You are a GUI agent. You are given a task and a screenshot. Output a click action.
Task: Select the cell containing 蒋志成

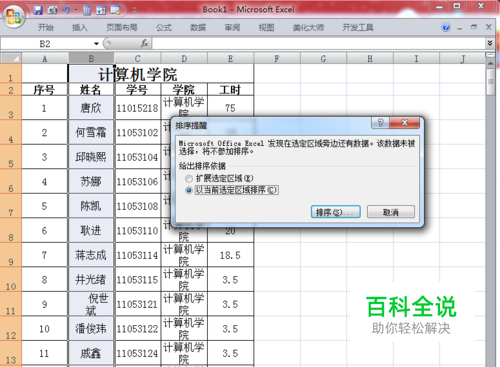91,255
